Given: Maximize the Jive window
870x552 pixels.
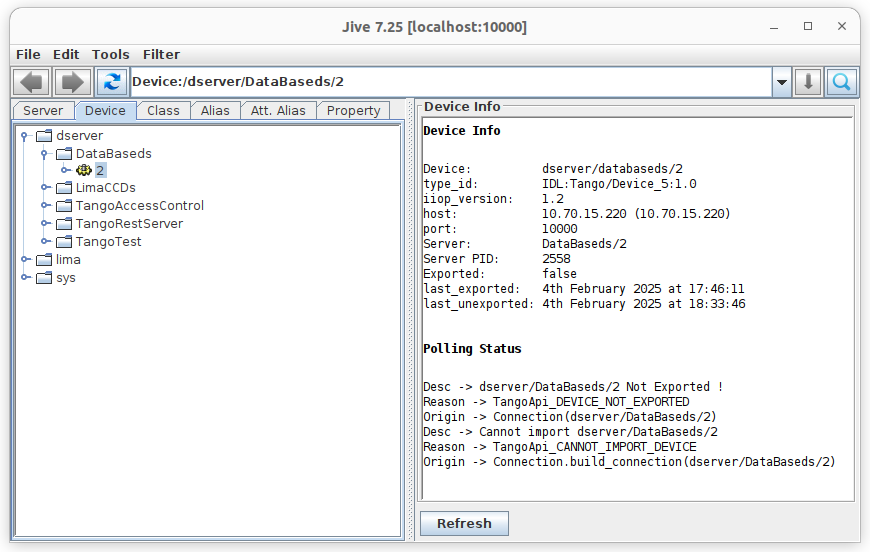Looking at the screenshot, I should tap(808, 27).
